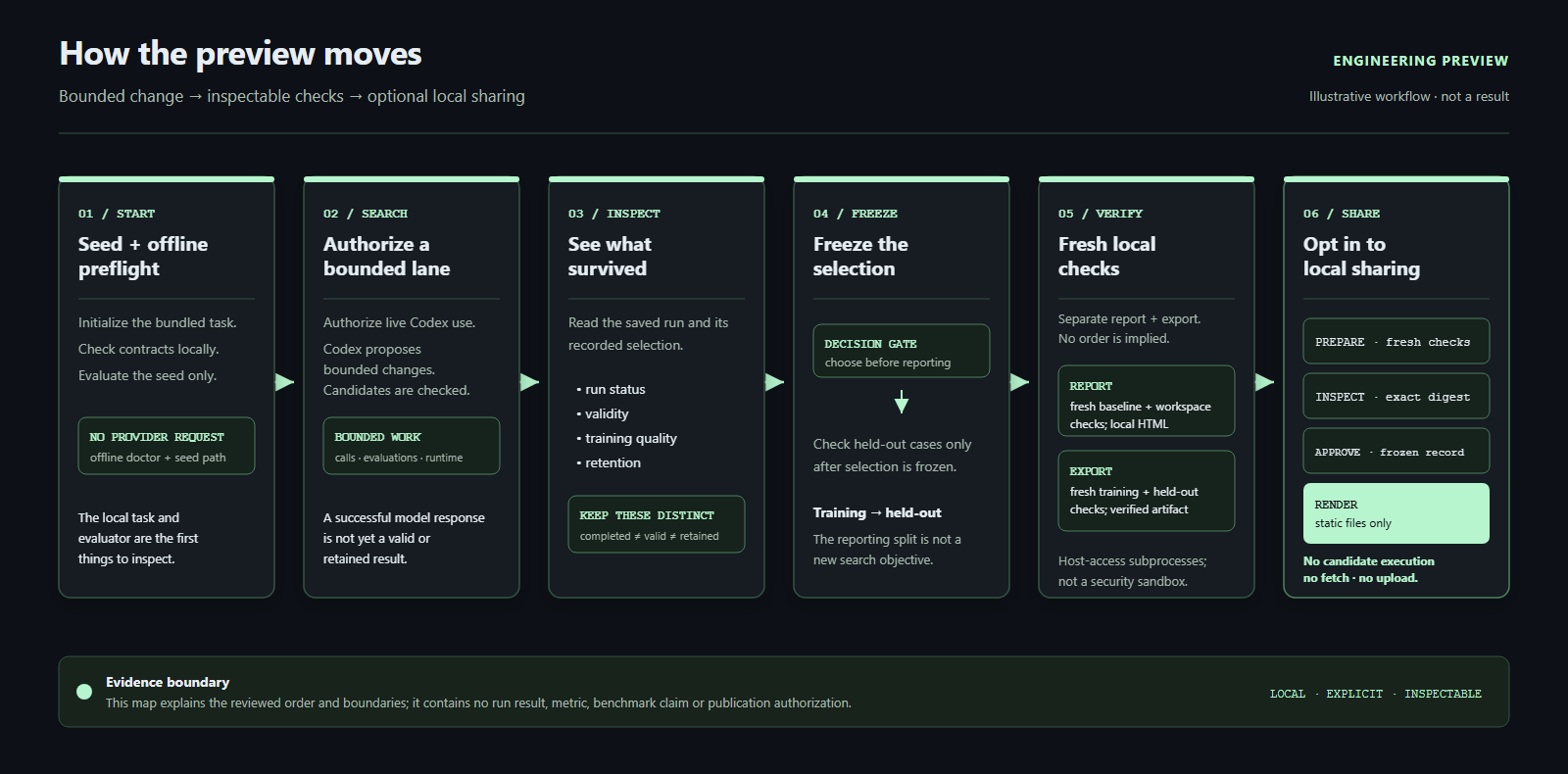Screen dimensions: 1568x774
Task: Click the DECISION GATE box
Action: [x=902, y=351]
